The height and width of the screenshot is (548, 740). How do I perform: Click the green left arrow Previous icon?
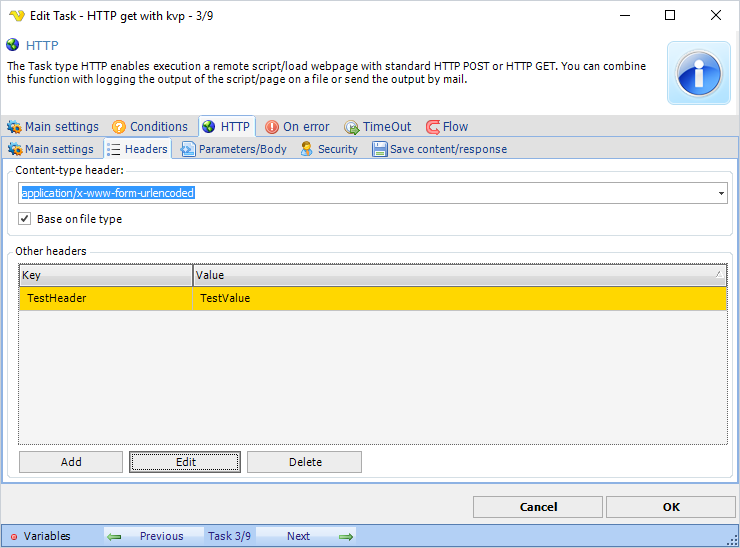(114, 537)
